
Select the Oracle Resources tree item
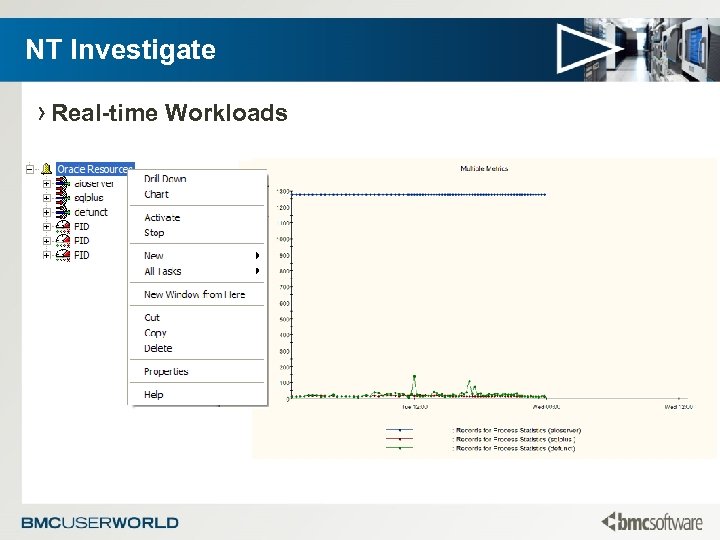[95, 169]
